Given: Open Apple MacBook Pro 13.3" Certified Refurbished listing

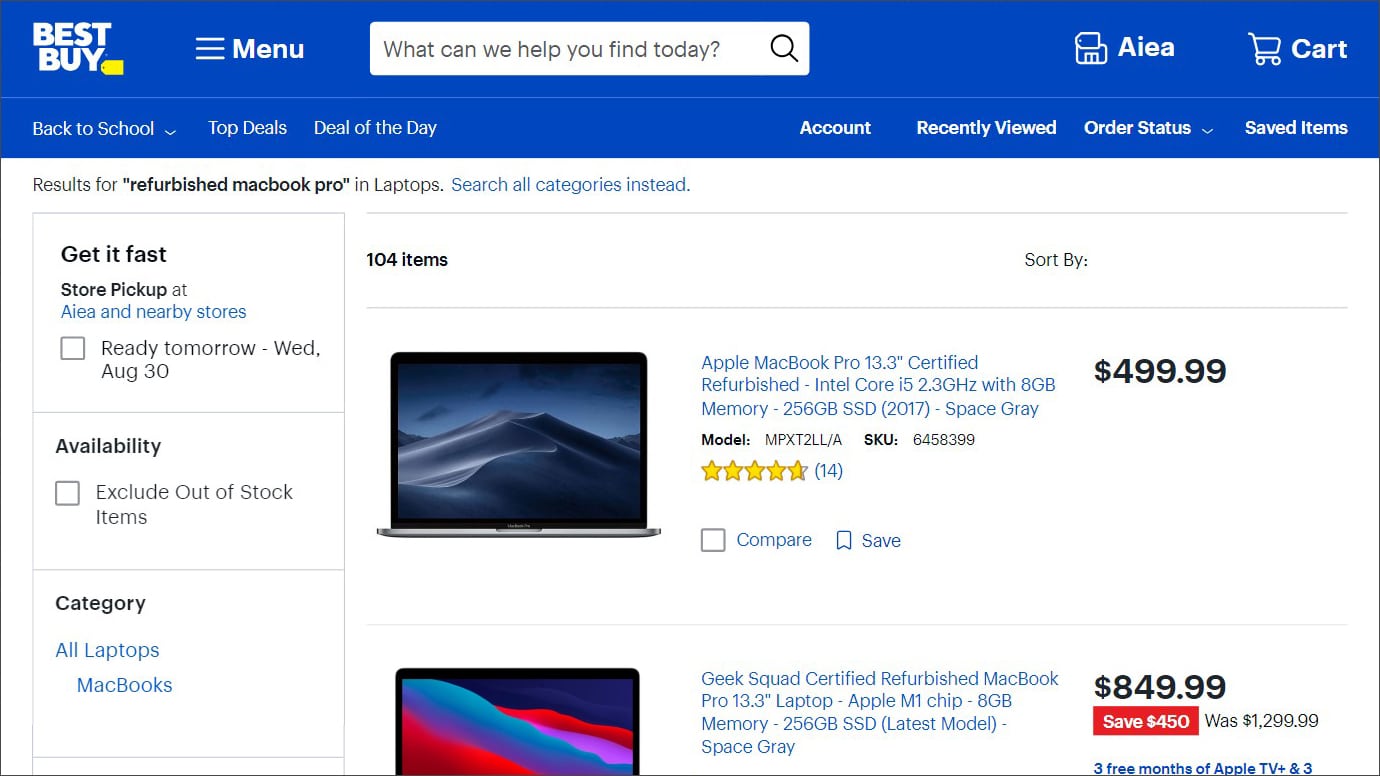Looking at the screenshot, I should coord(878,385).
